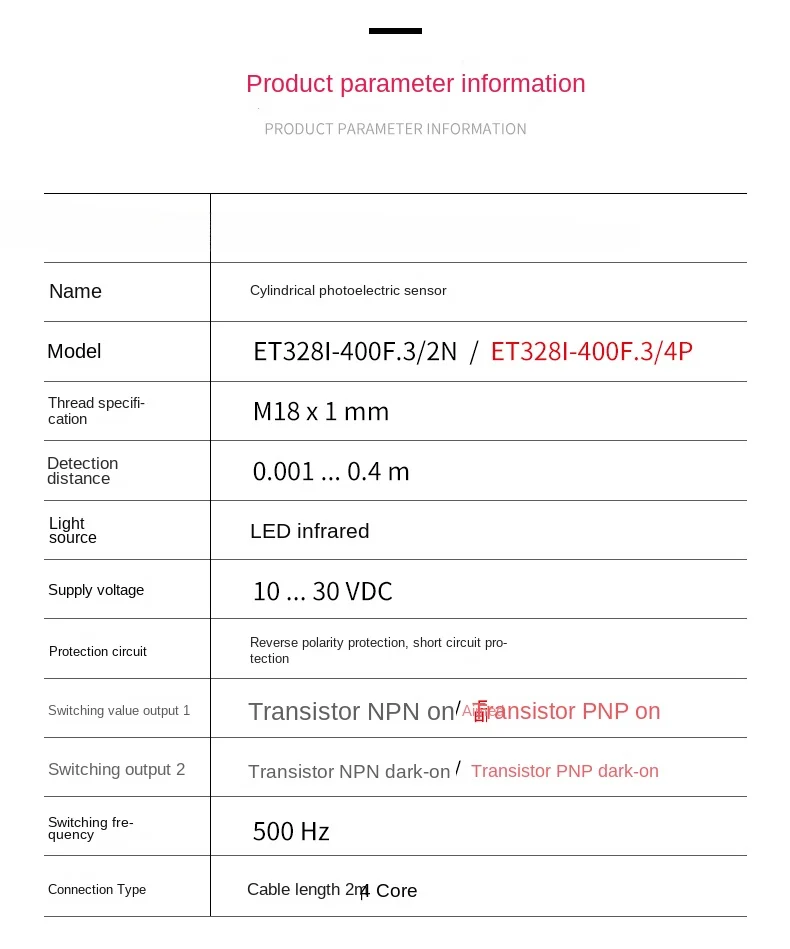Click the black bar above the heading

click(395, 31)
